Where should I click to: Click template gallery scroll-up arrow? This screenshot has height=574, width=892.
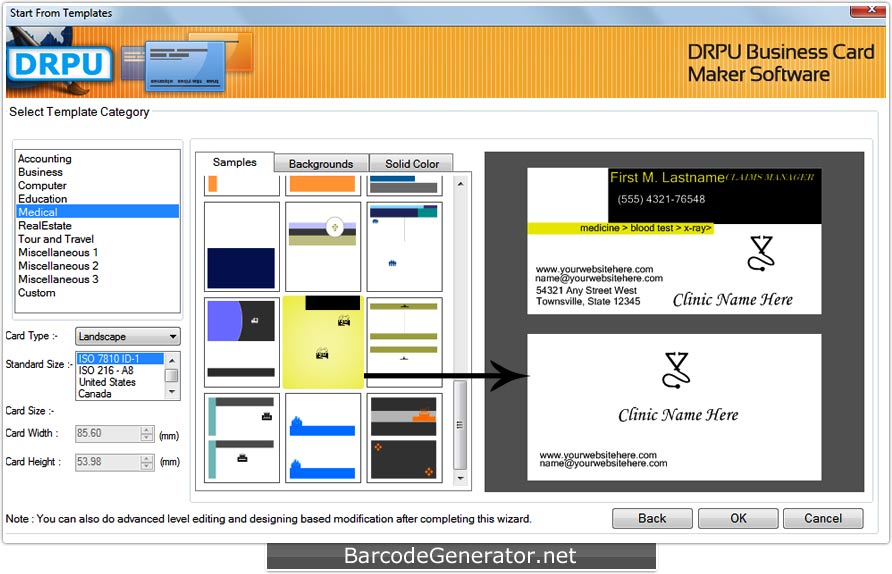(460, 184)
